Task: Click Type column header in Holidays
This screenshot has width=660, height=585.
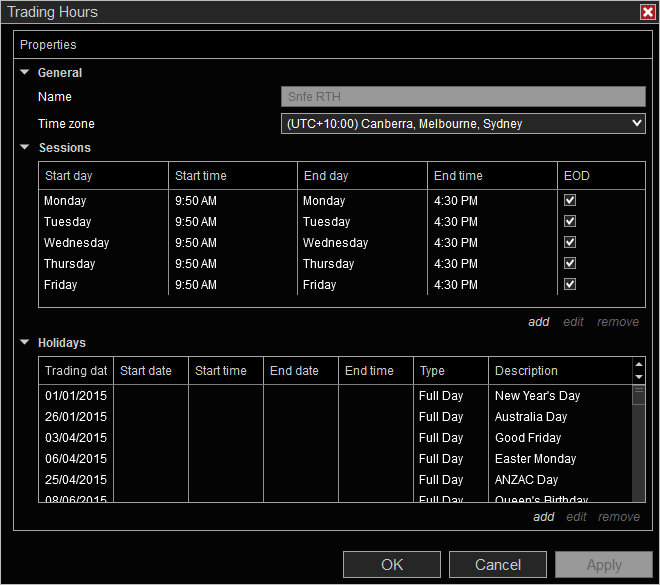Action: (x=451, y=370)
